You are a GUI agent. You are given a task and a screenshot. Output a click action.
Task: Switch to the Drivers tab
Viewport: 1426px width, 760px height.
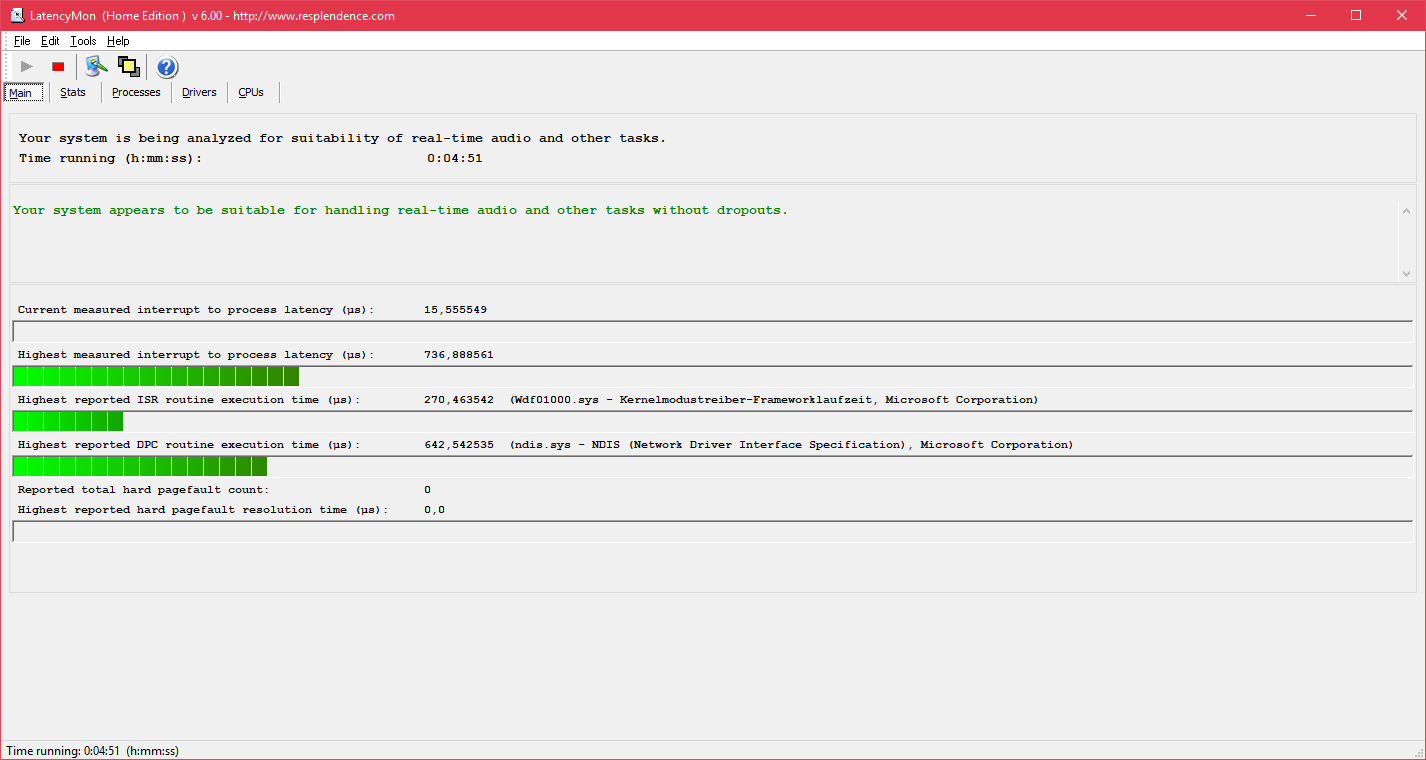(199, 92)
